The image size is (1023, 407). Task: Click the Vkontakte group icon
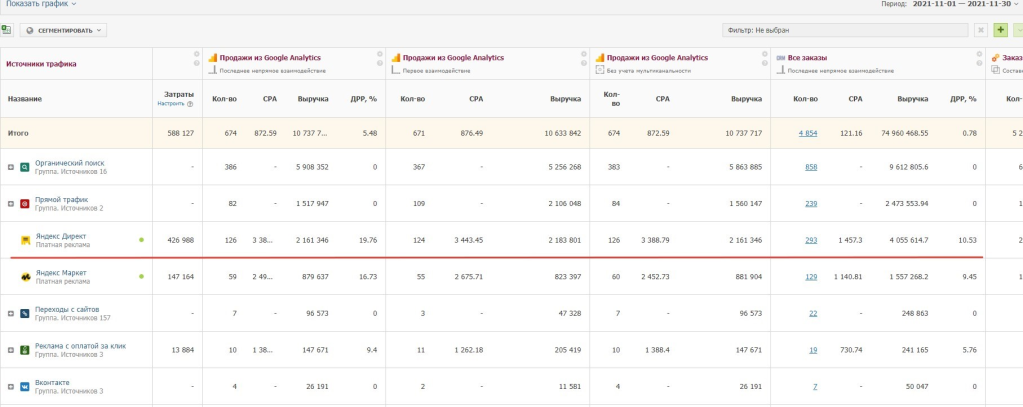(x=25, y=386)
